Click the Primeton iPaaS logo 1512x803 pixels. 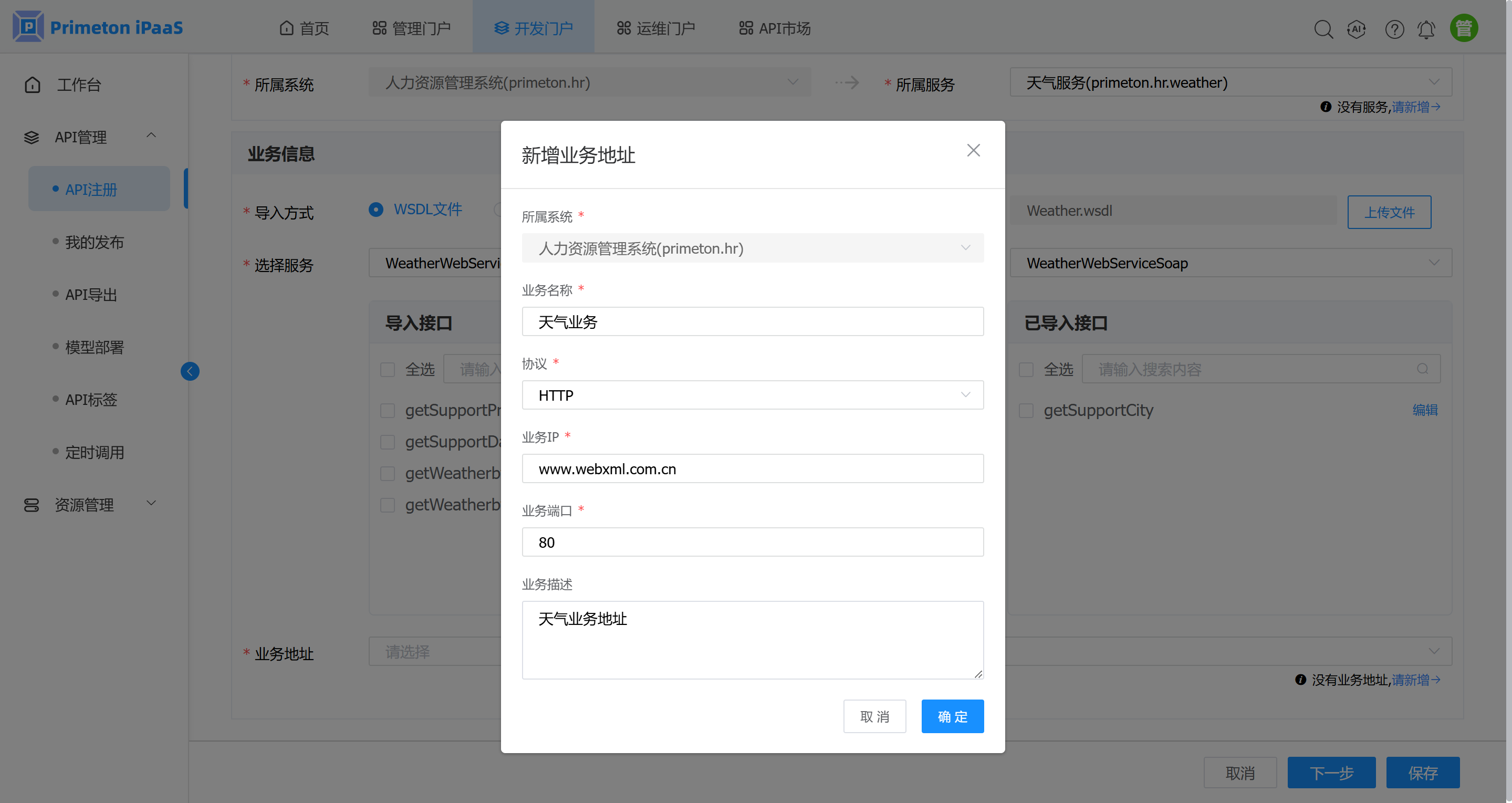(98, 27)
